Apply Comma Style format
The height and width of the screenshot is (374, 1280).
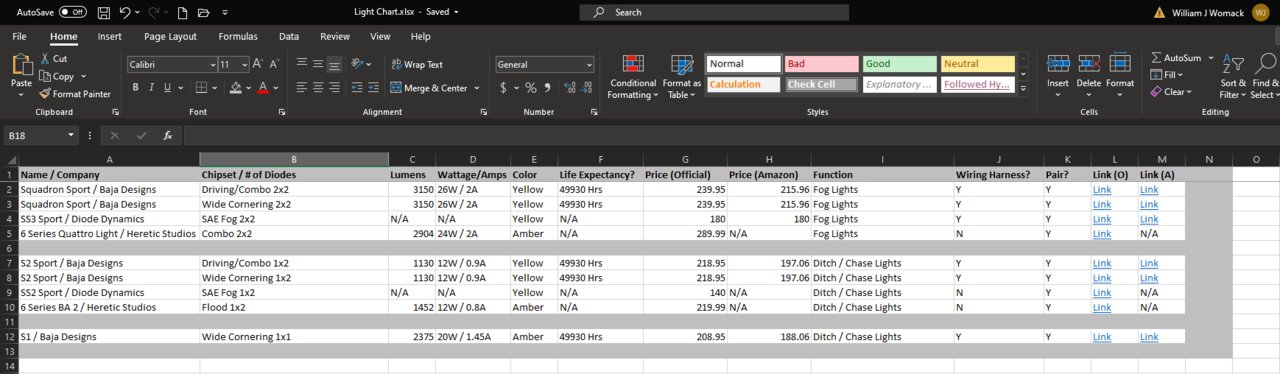tap(548, 88)
